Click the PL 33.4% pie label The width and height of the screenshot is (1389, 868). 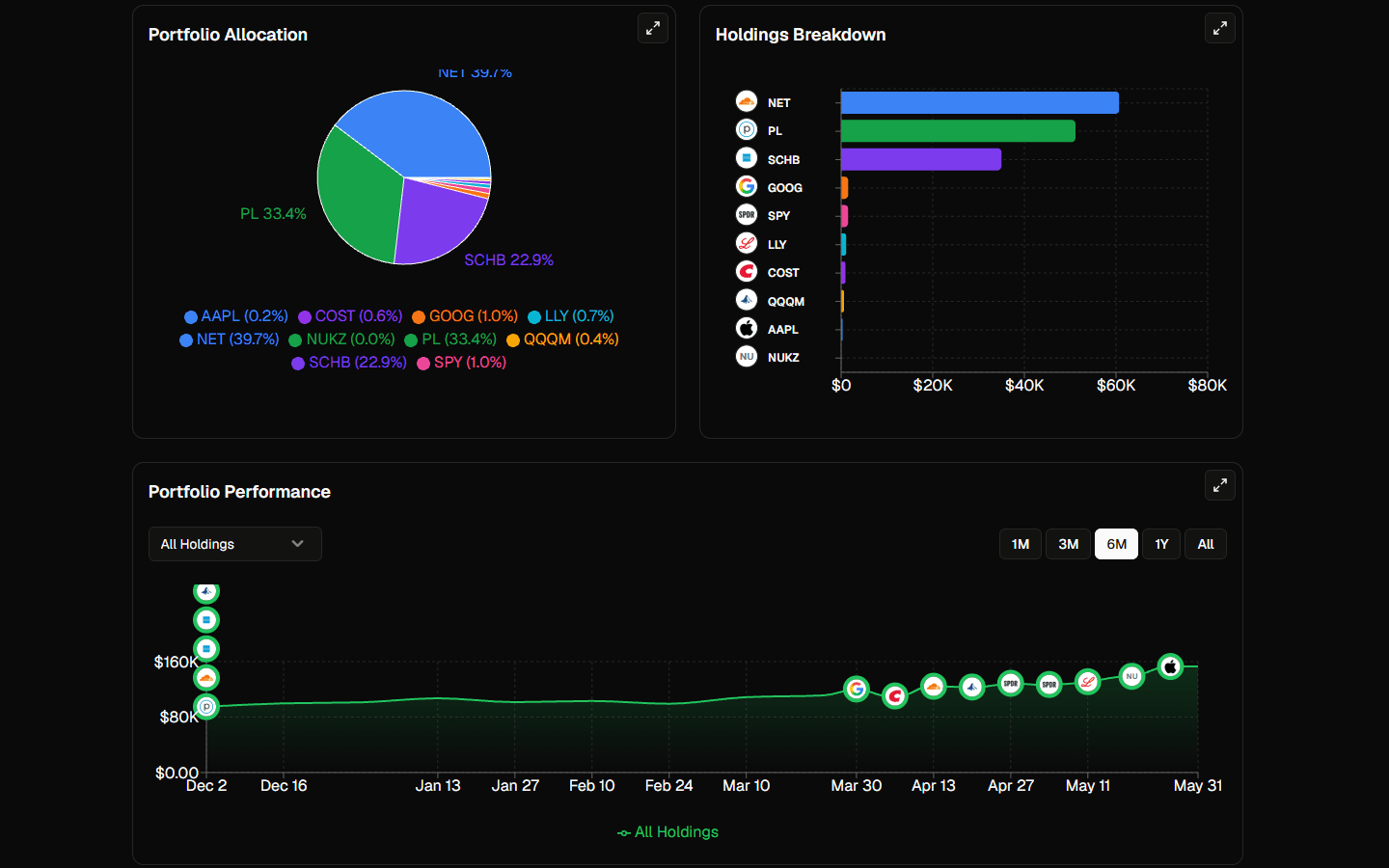(273, 214)
